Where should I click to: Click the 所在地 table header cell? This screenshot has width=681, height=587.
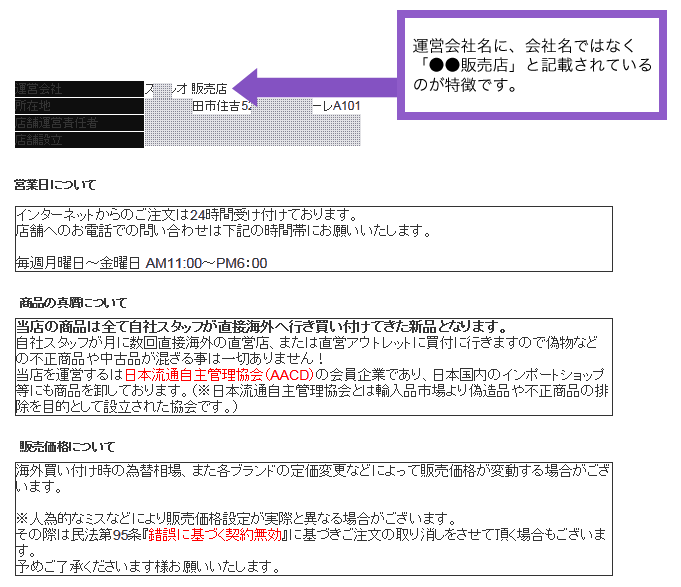coord(79,106)
